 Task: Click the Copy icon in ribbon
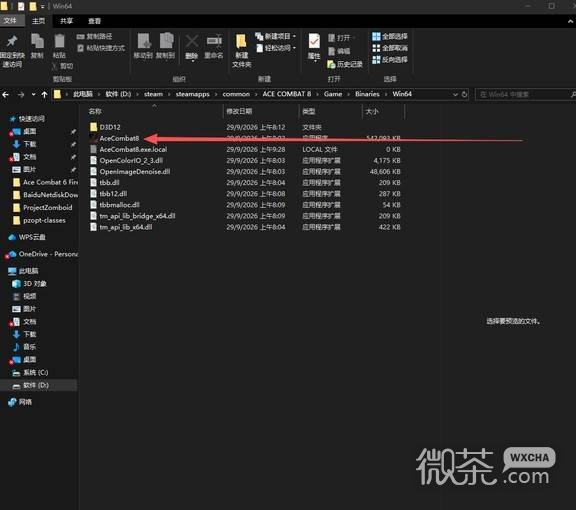37,41
